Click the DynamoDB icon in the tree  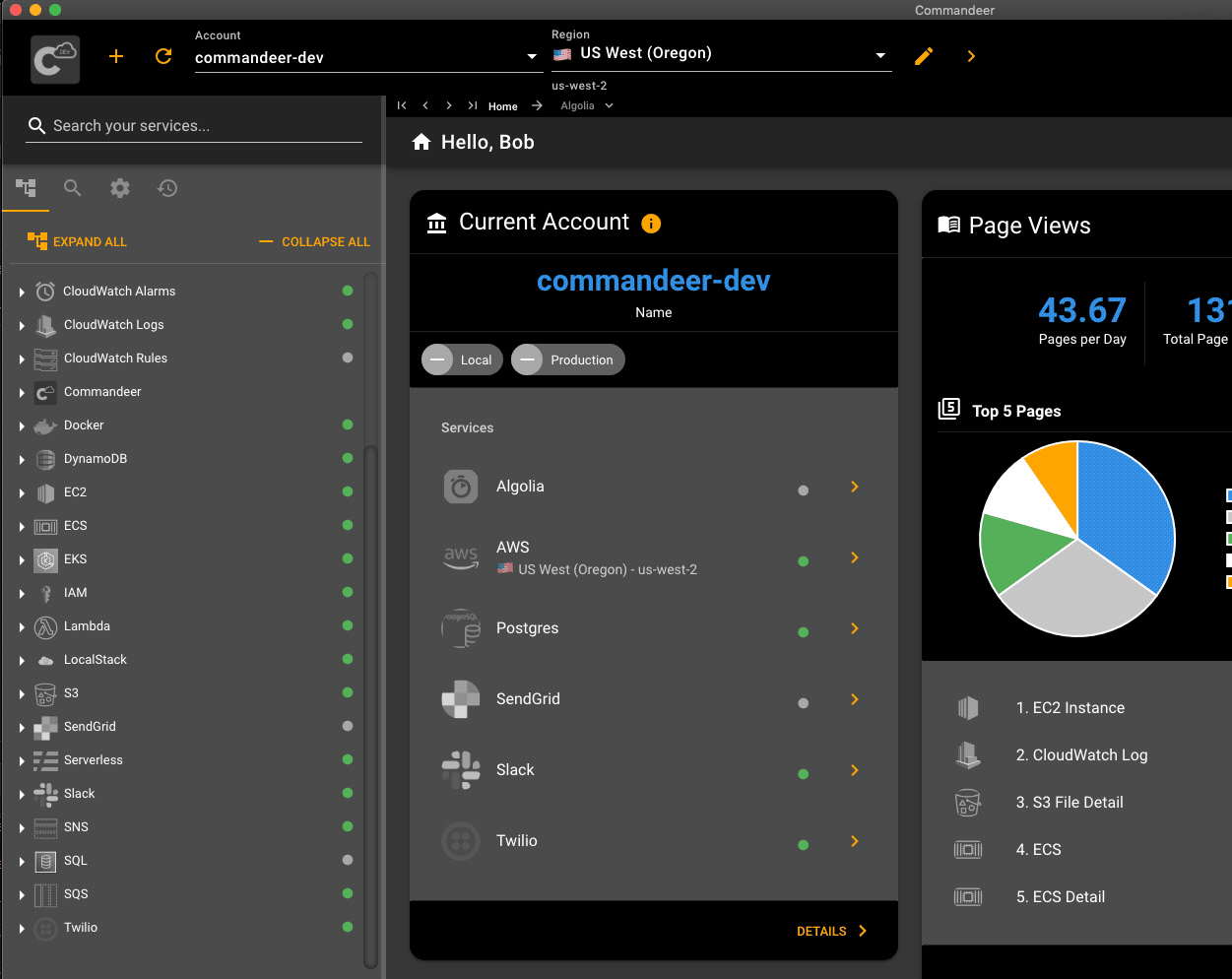tap(45, 459)
